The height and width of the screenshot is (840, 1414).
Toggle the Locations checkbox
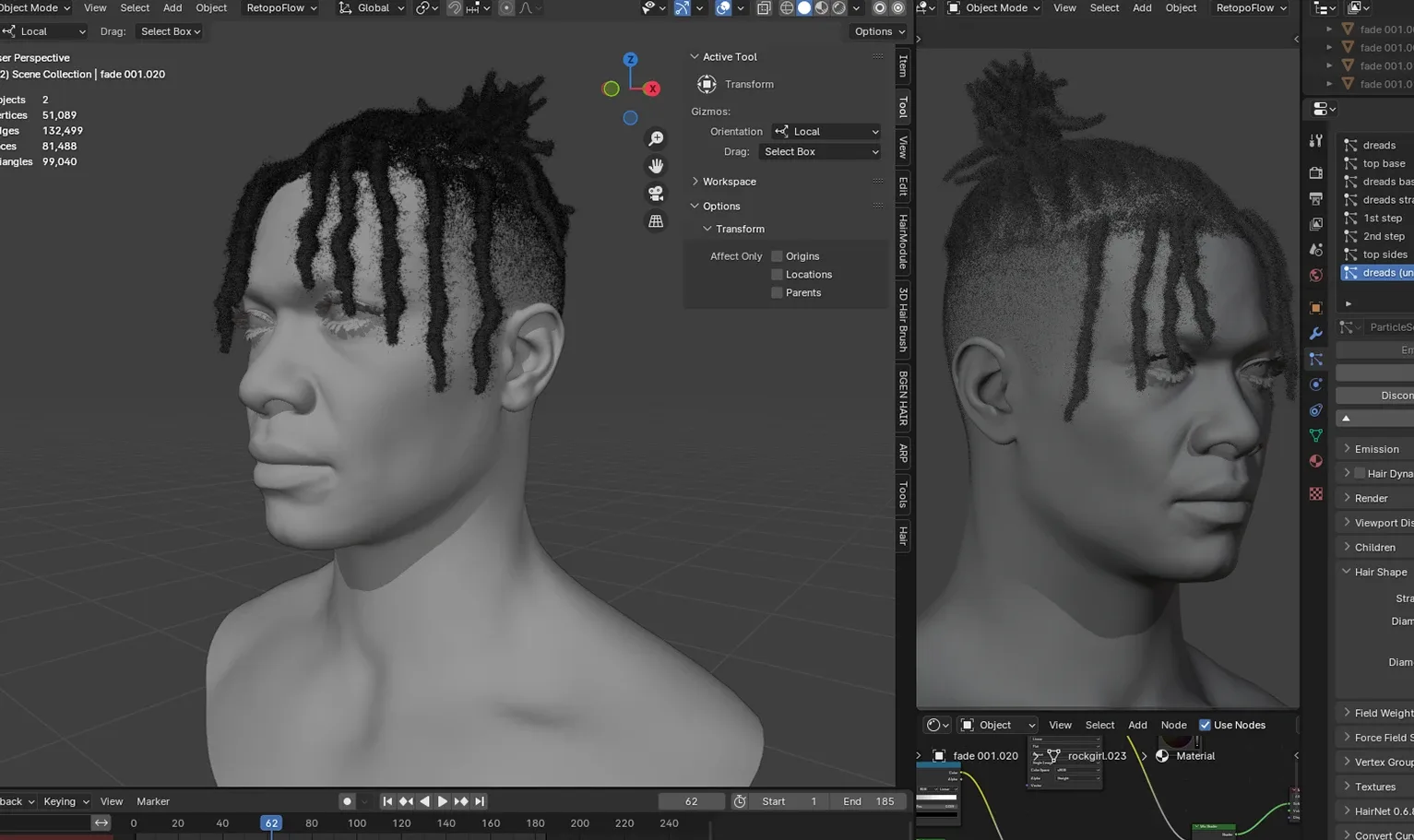[x=778, y=274]
